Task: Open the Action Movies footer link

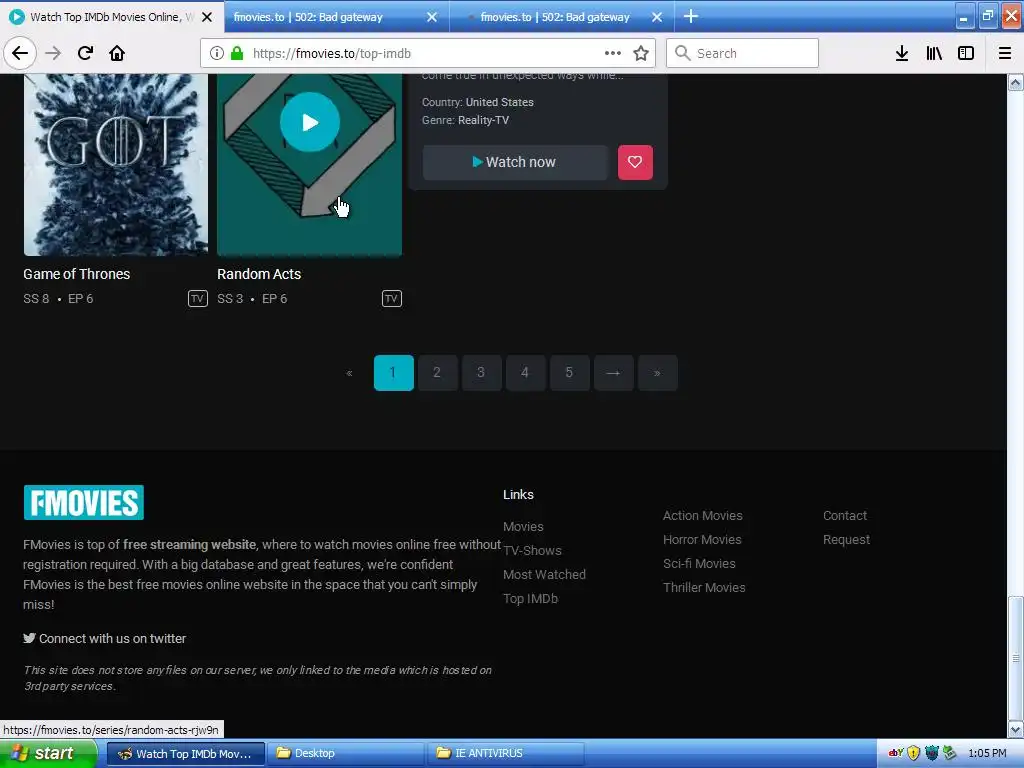Action: click(x=703, y=516)
